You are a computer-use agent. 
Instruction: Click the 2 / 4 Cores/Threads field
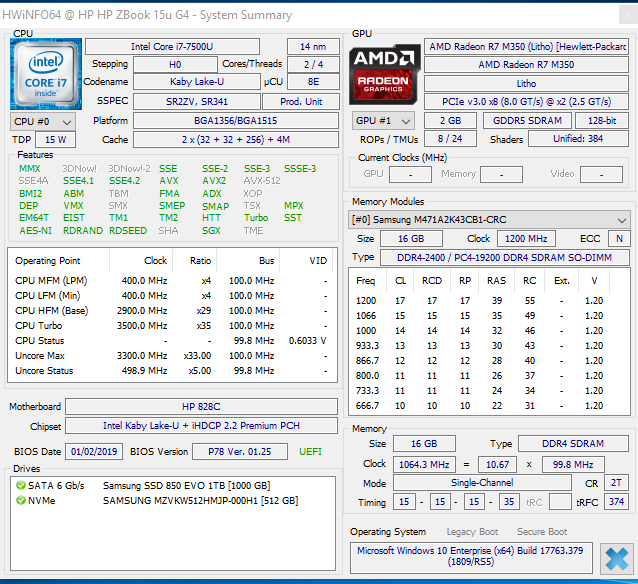coord(313,64)
